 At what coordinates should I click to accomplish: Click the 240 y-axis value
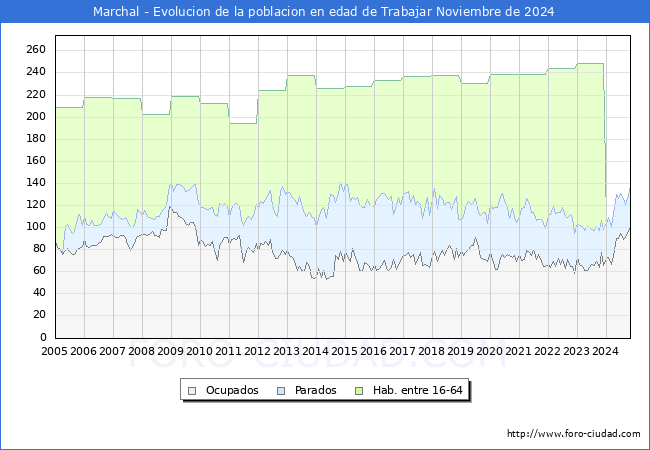tap(36, 72)
